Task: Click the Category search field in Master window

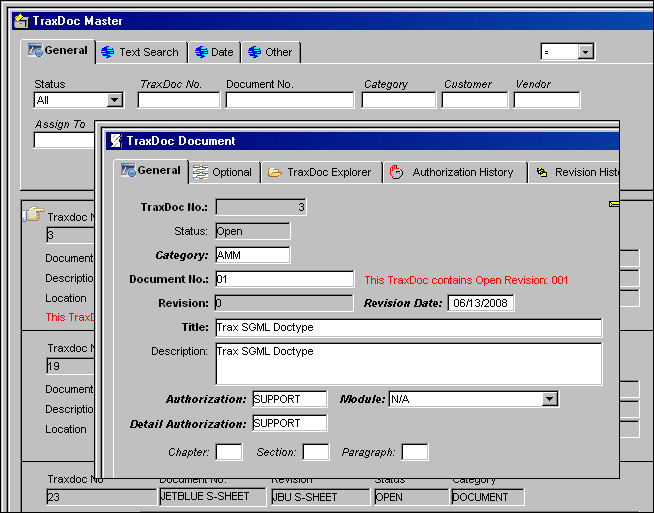Action: pos(398,100)
